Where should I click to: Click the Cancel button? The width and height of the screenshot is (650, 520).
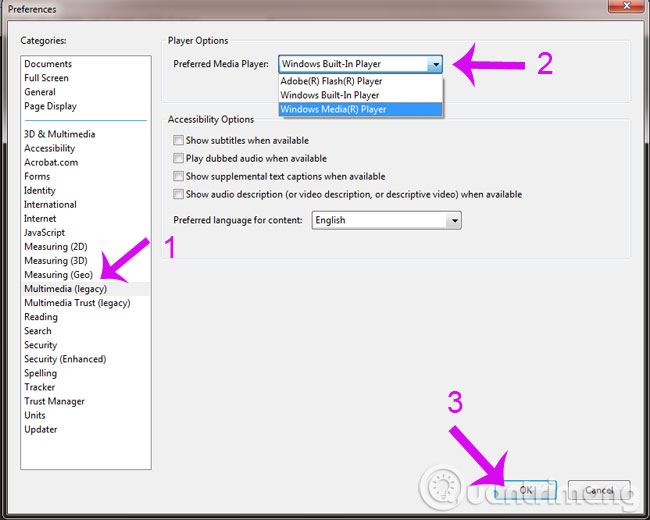pyautogui.click(x=599, y=490)
